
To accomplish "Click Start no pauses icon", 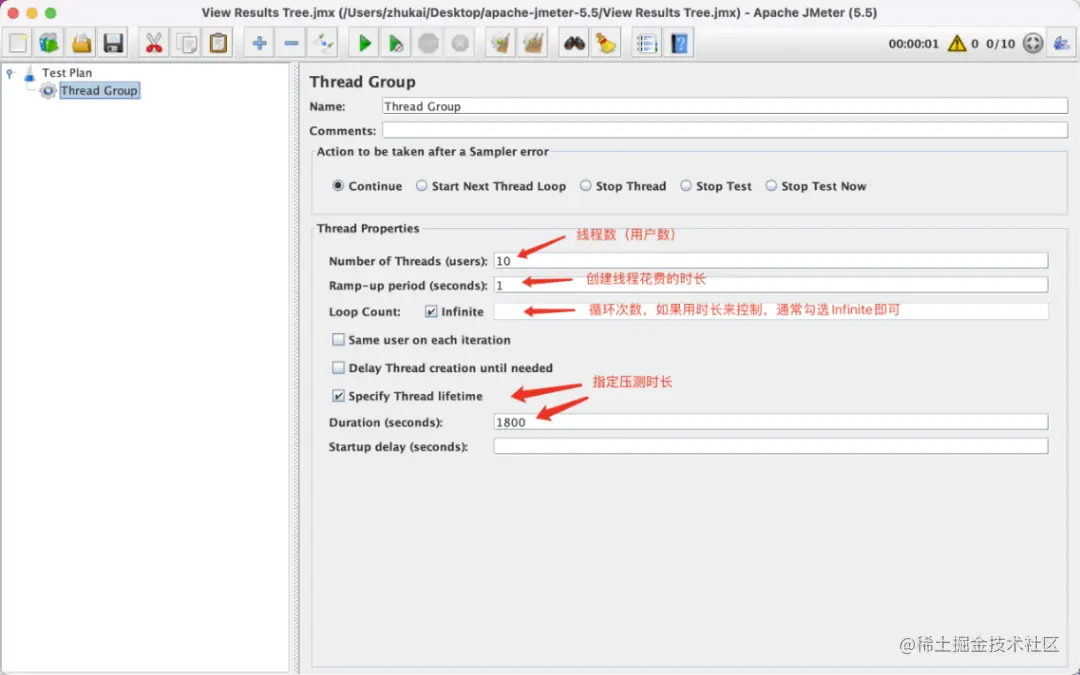I will tap(396, 43).
